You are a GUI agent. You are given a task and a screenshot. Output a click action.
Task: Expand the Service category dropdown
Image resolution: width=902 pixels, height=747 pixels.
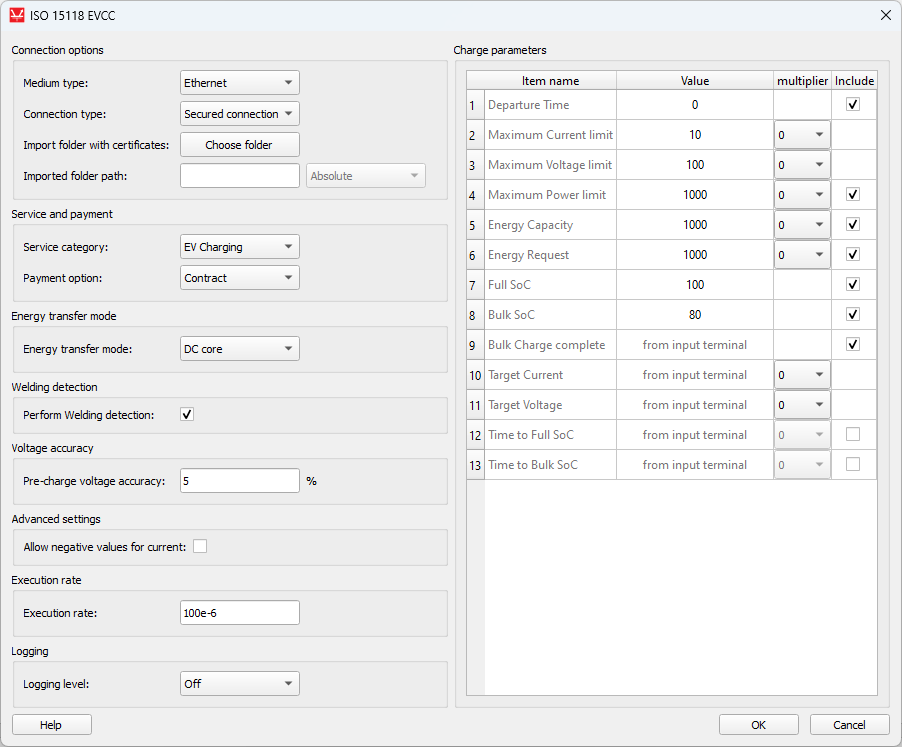pos(239,247)
